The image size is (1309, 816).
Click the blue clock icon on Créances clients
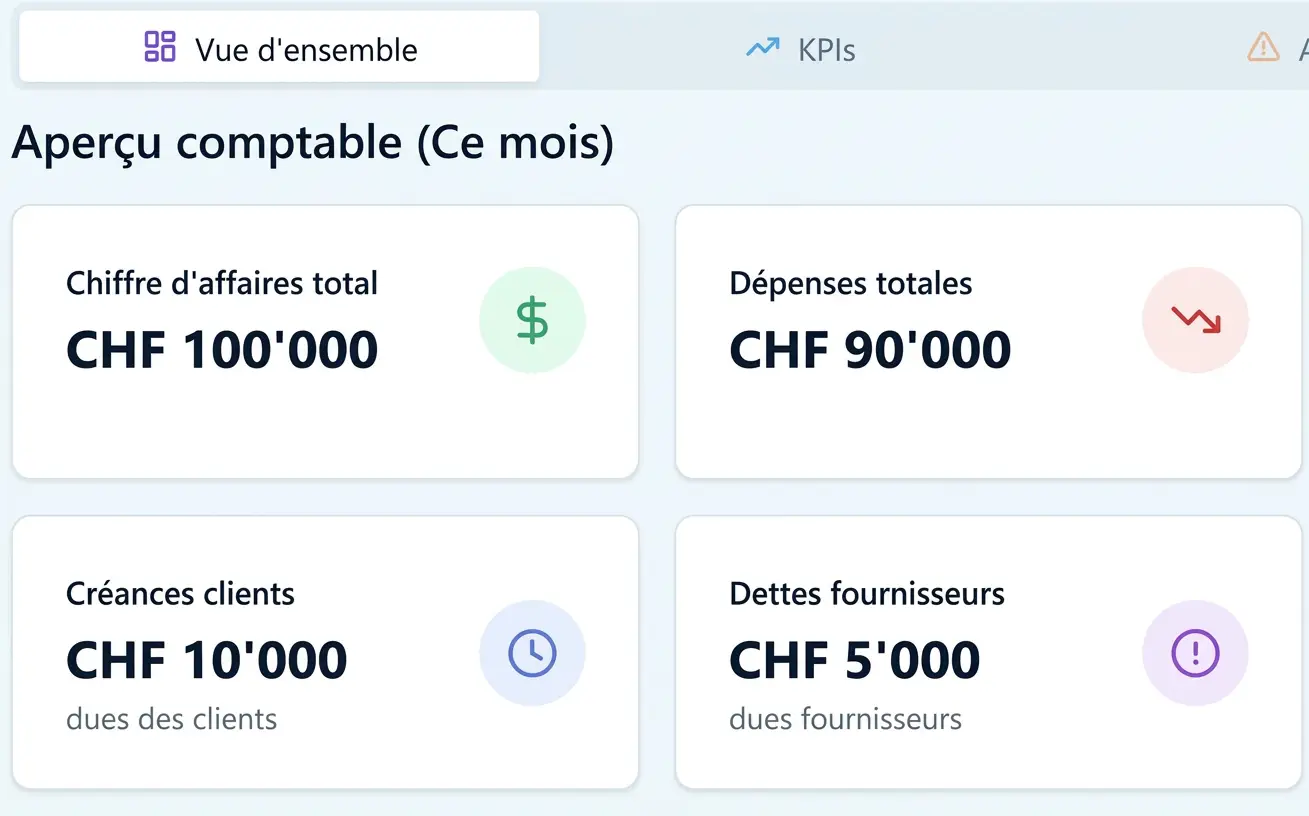(x=532, y=651)
